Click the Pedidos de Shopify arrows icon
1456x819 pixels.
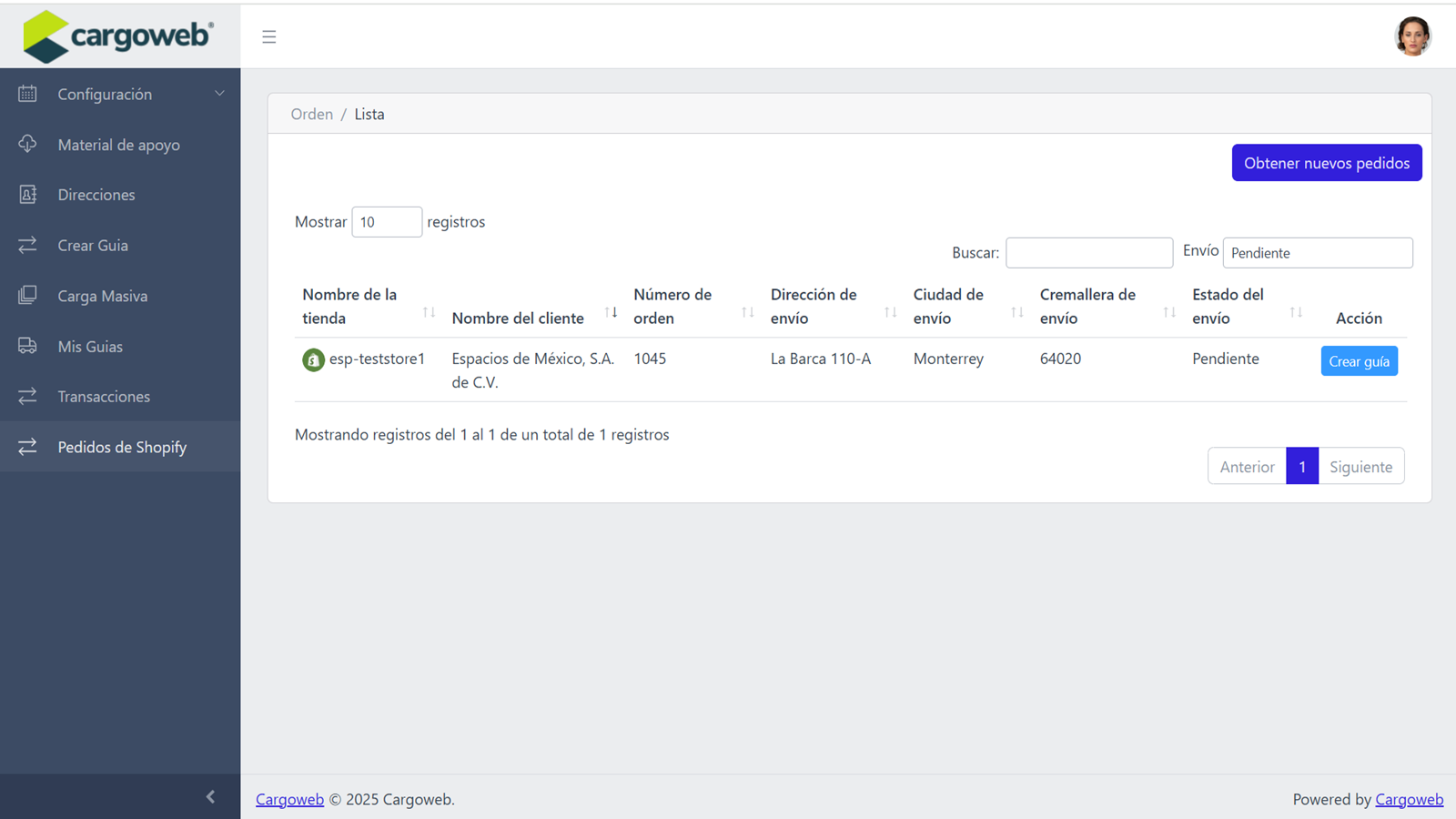pyautogui.click(x=27, y=447)
